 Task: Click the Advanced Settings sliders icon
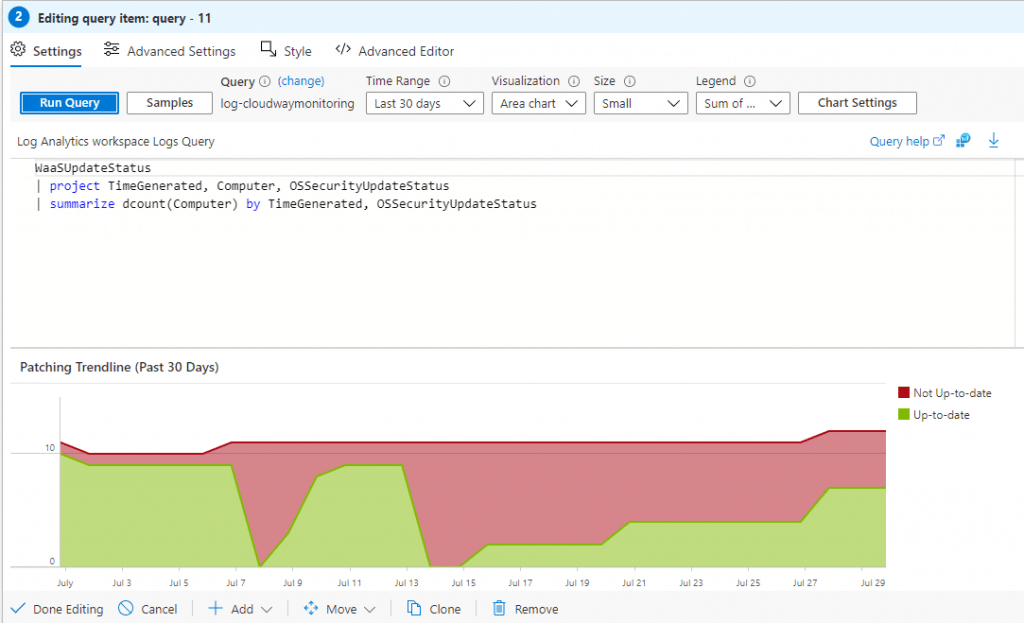[x=112, y=50]
